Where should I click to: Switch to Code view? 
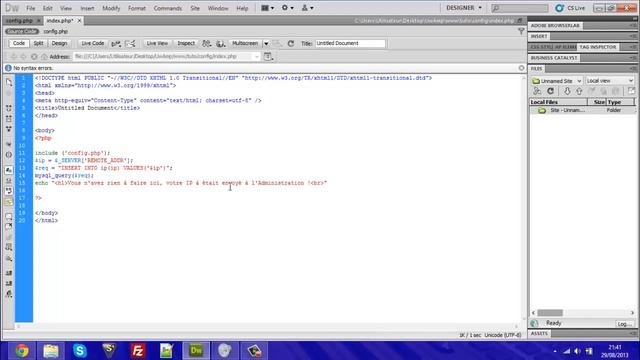[x=19, y=43]
